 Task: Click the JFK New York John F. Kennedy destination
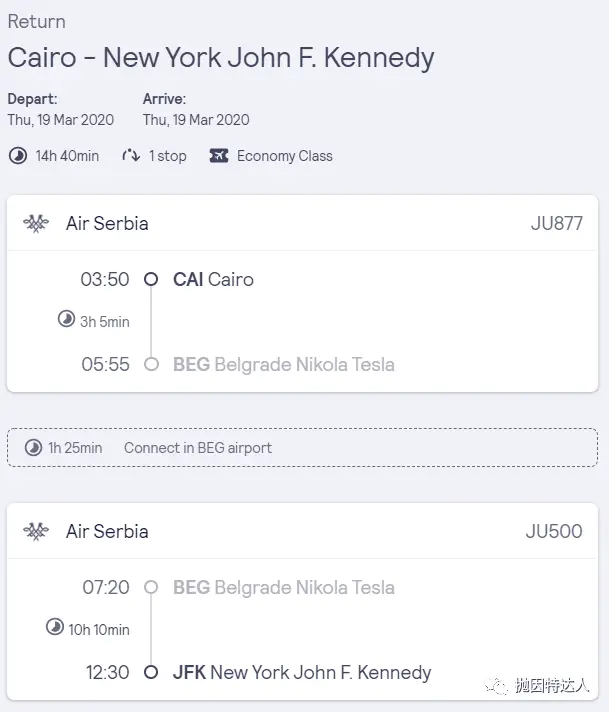click(302, 672)
